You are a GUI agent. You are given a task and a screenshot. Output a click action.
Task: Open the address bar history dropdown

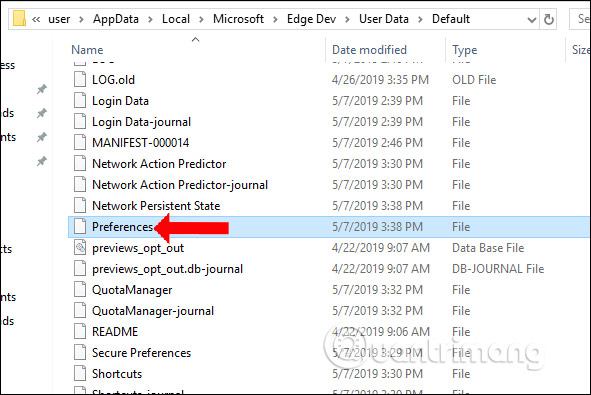(531, 19)
